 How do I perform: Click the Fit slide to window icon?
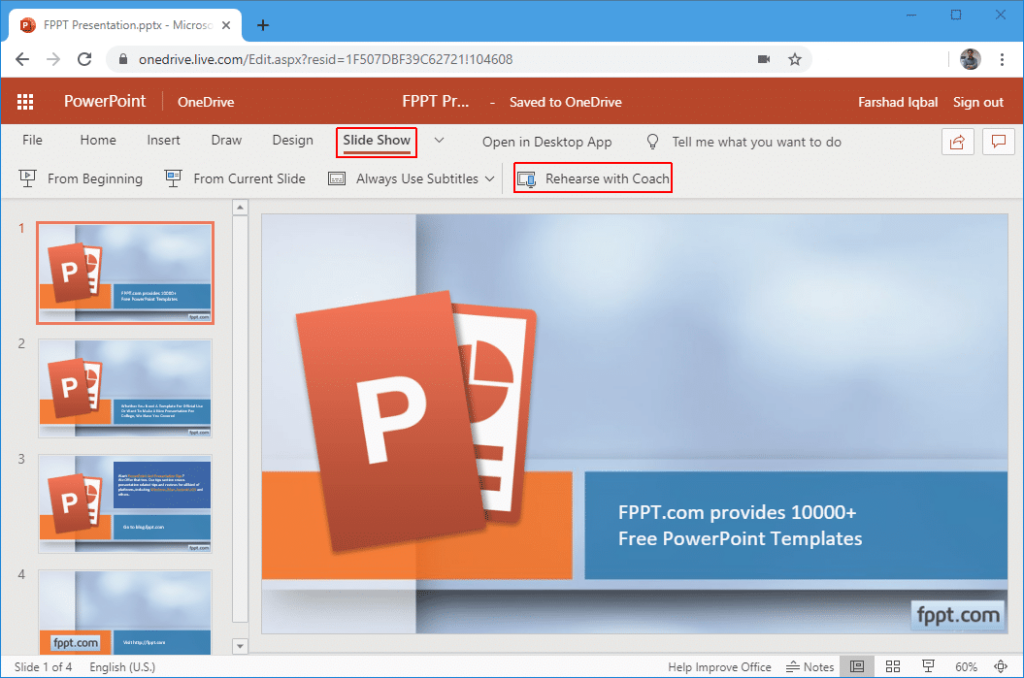pyautogui.click(x=1000, y=667)
